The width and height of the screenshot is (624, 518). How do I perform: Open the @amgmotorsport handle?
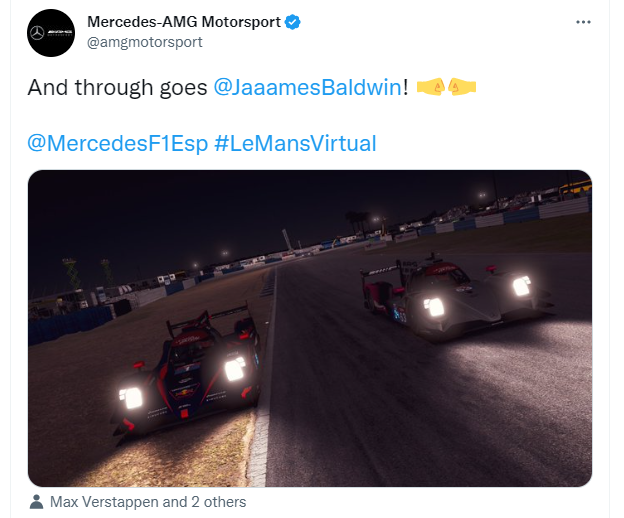(145, 42)
